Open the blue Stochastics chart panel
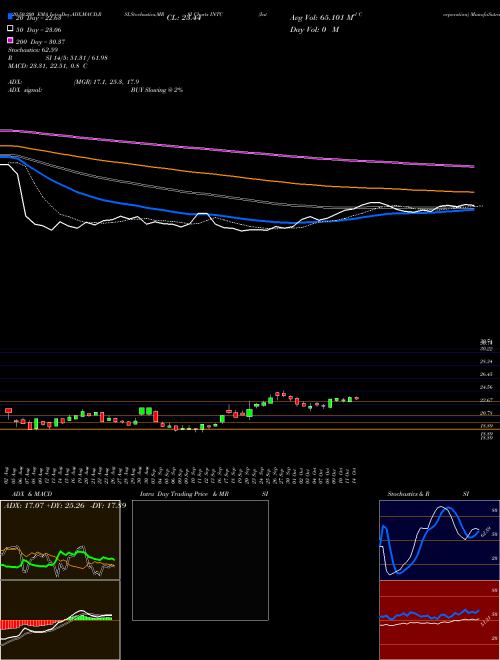500x660 pixels. tap(439, 540)
